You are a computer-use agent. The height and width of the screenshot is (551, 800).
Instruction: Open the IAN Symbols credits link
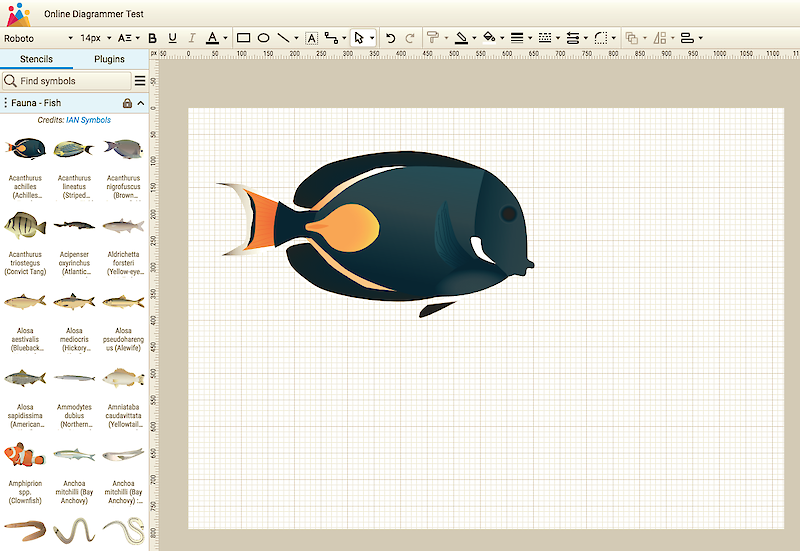click(x=88, y=120)
